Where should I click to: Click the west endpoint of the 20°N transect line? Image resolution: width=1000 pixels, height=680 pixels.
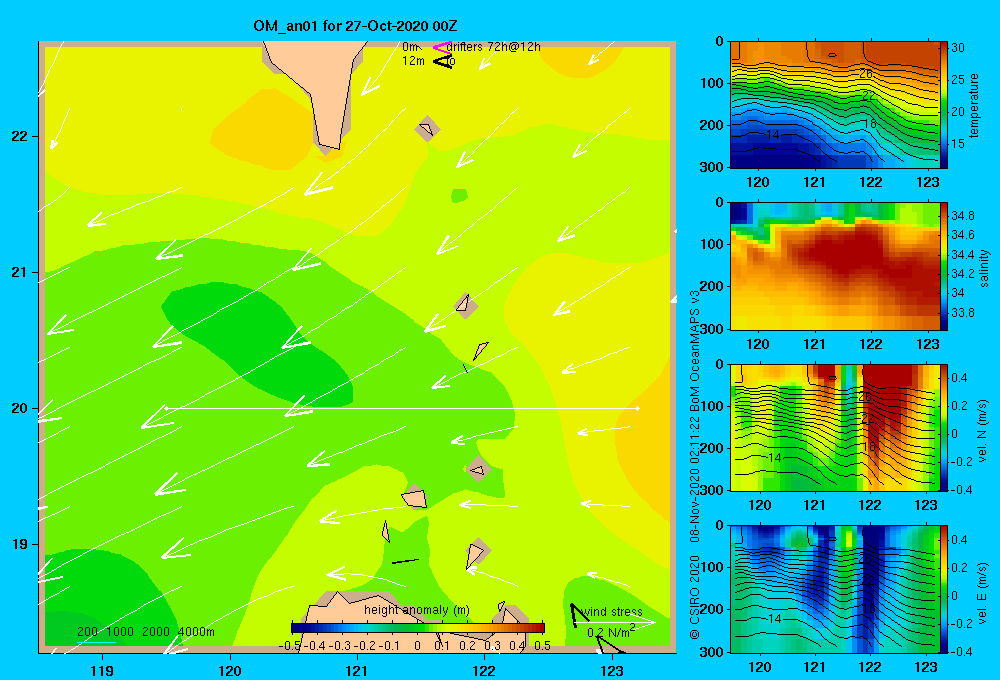[x=166, y=408]
